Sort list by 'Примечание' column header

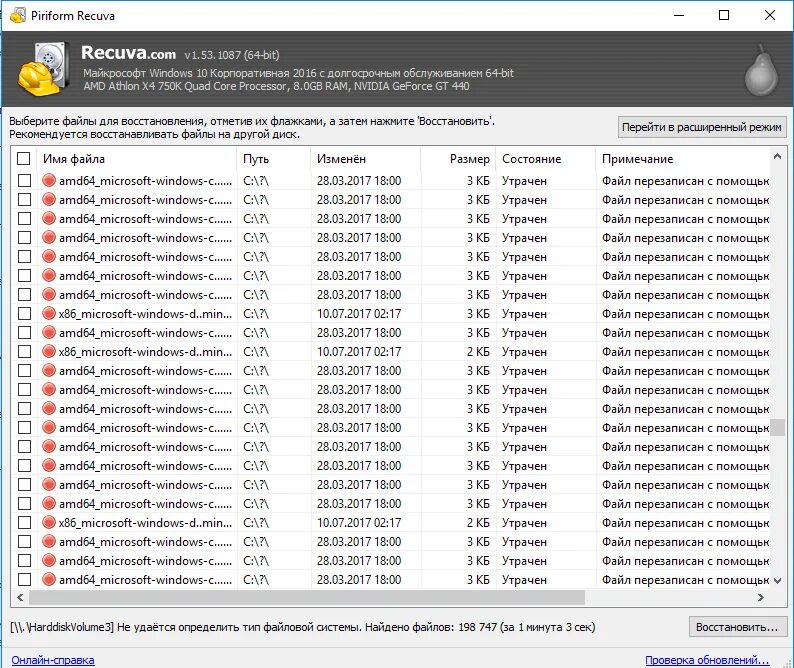[683, 159]
